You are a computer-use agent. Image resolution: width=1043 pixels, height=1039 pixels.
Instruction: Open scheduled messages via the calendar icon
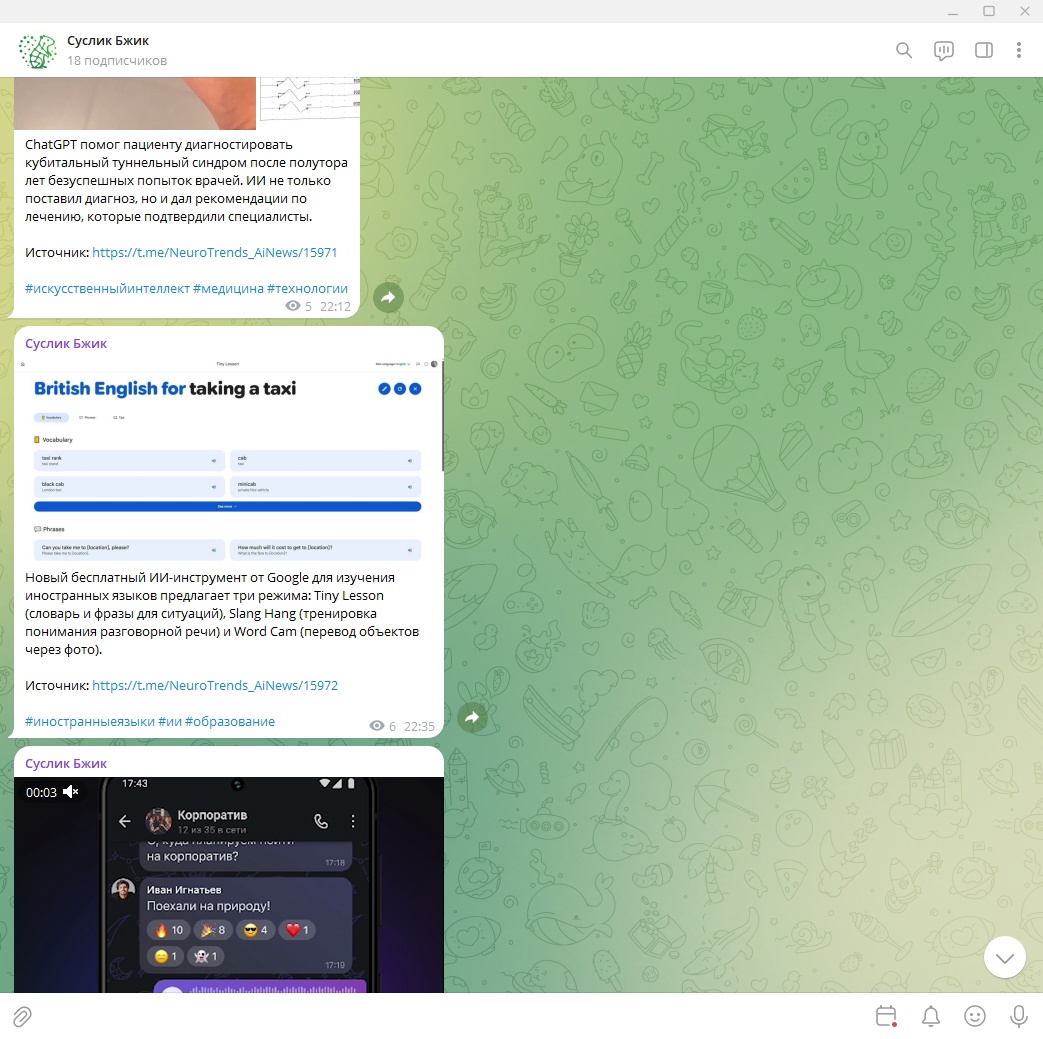(884, 1016)
